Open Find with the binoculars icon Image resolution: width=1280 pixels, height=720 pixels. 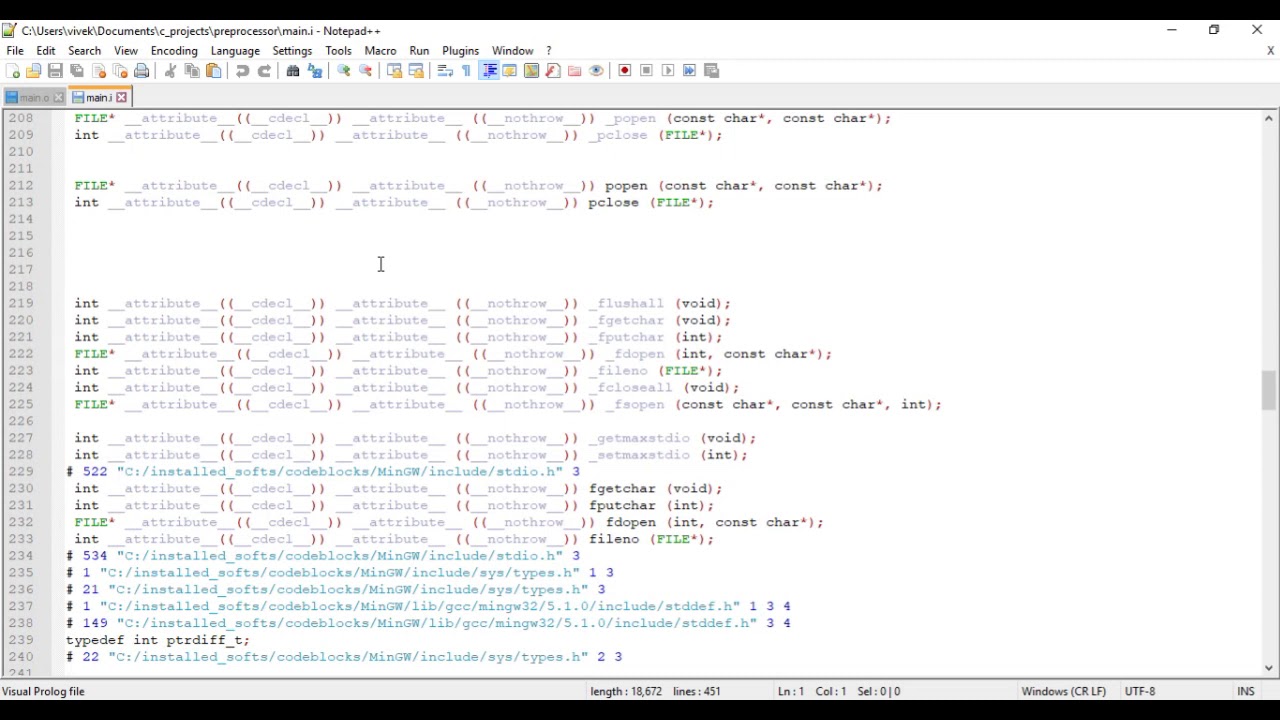coord(293,71)
